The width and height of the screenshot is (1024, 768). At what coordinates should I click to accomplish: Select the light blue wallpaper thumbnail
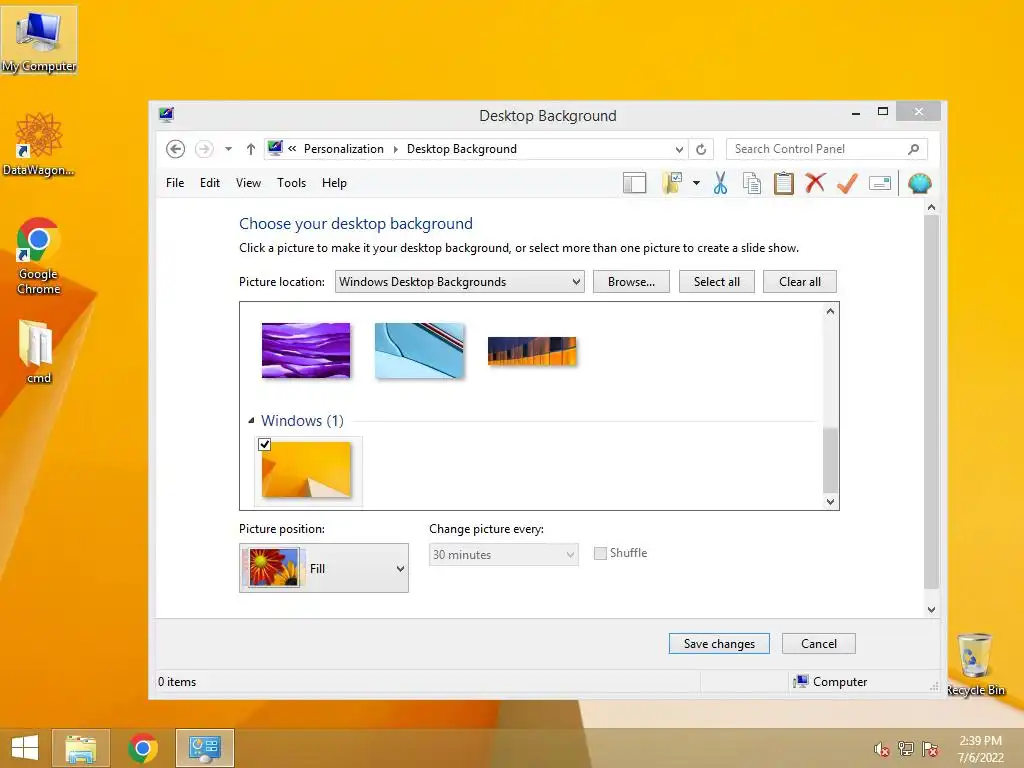419,351
